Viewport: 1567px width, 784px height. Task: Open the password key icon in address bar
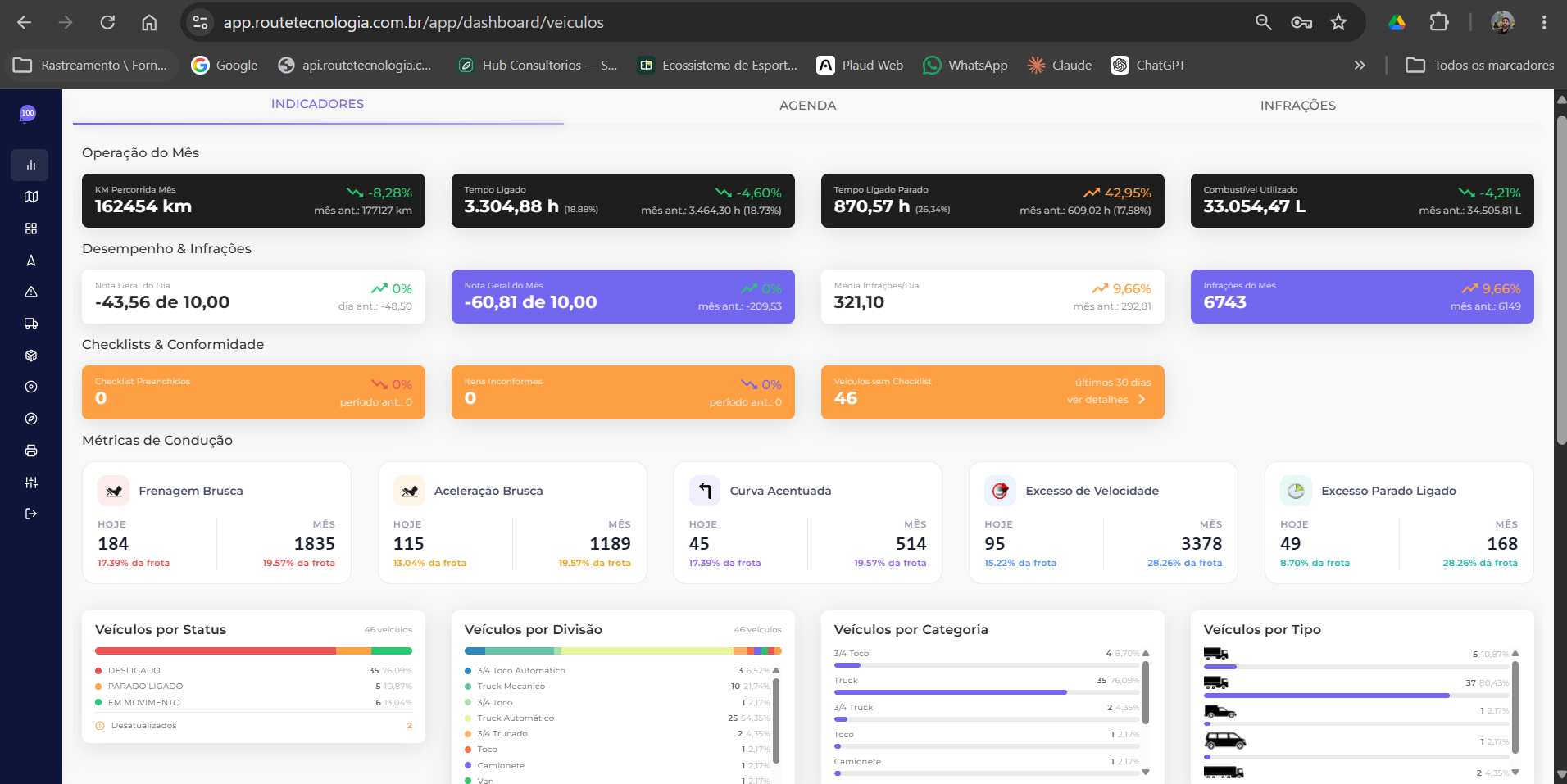click(1301, 22)
